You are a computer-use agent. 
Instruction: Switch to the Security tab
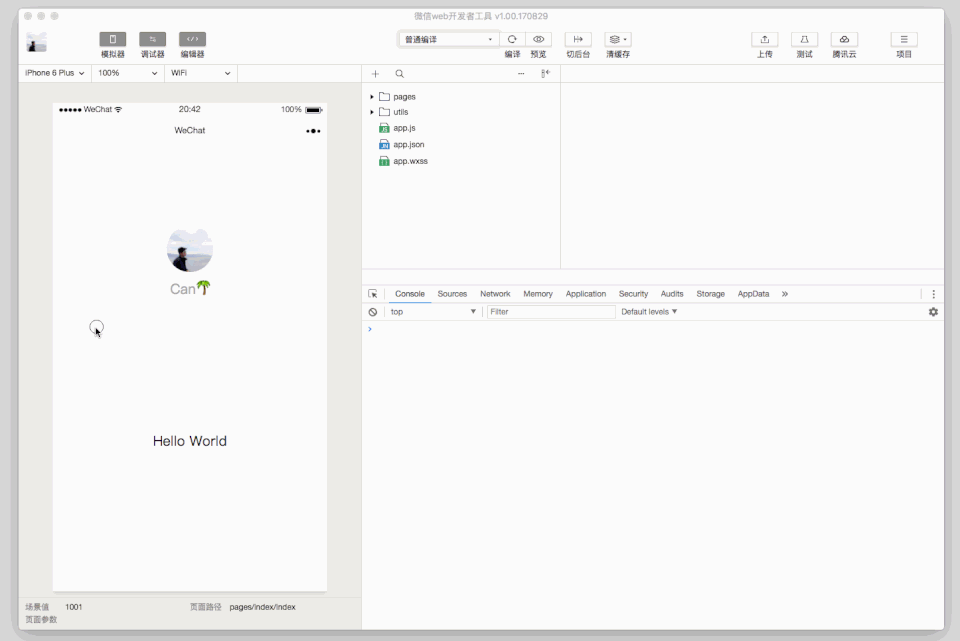633,294
